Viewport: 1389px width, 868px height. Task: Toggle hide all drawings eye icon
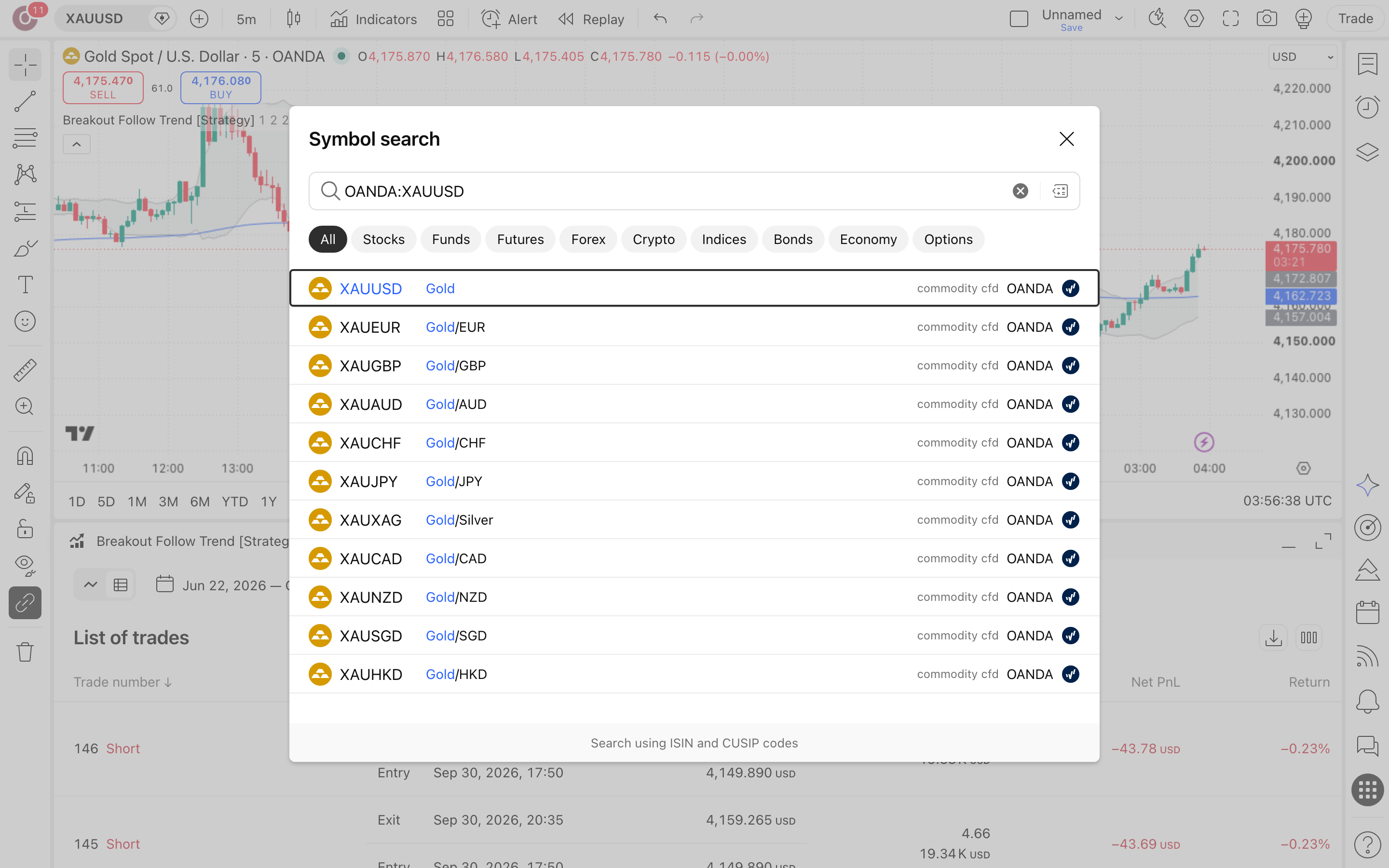coord(25,566)
